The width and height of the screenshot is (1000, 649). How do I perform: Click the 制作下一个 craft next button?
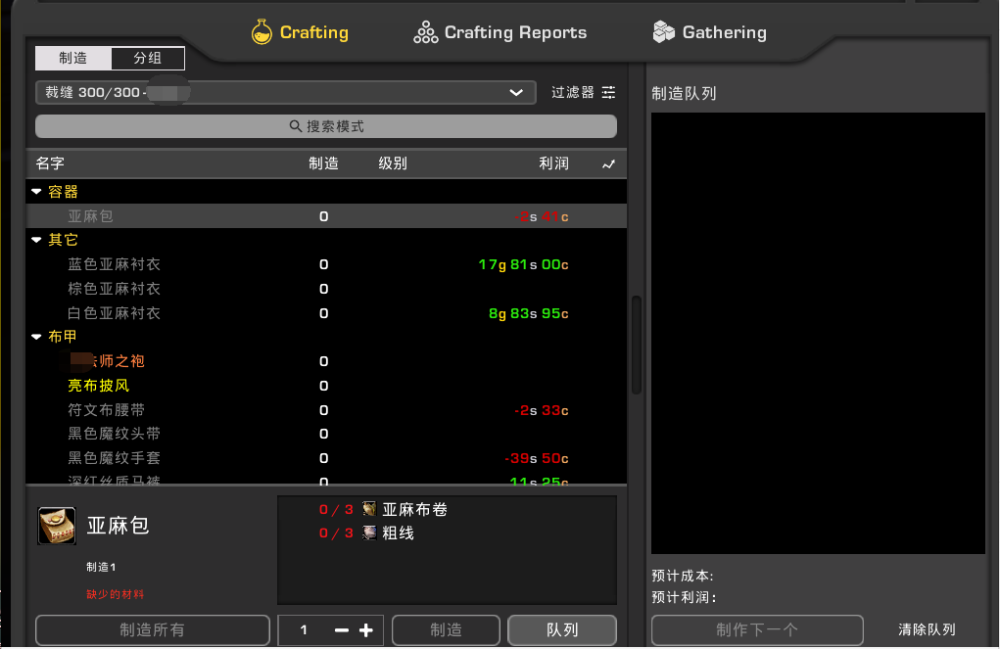[757, 630]
